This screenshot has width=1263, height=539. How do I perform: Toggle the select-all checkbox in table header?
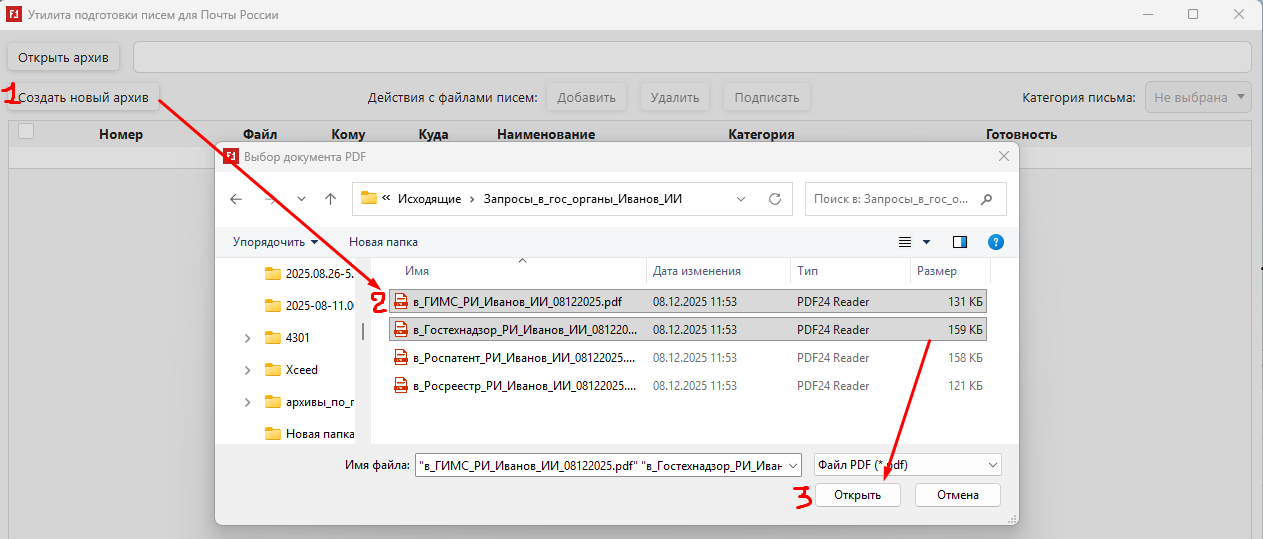26,132
